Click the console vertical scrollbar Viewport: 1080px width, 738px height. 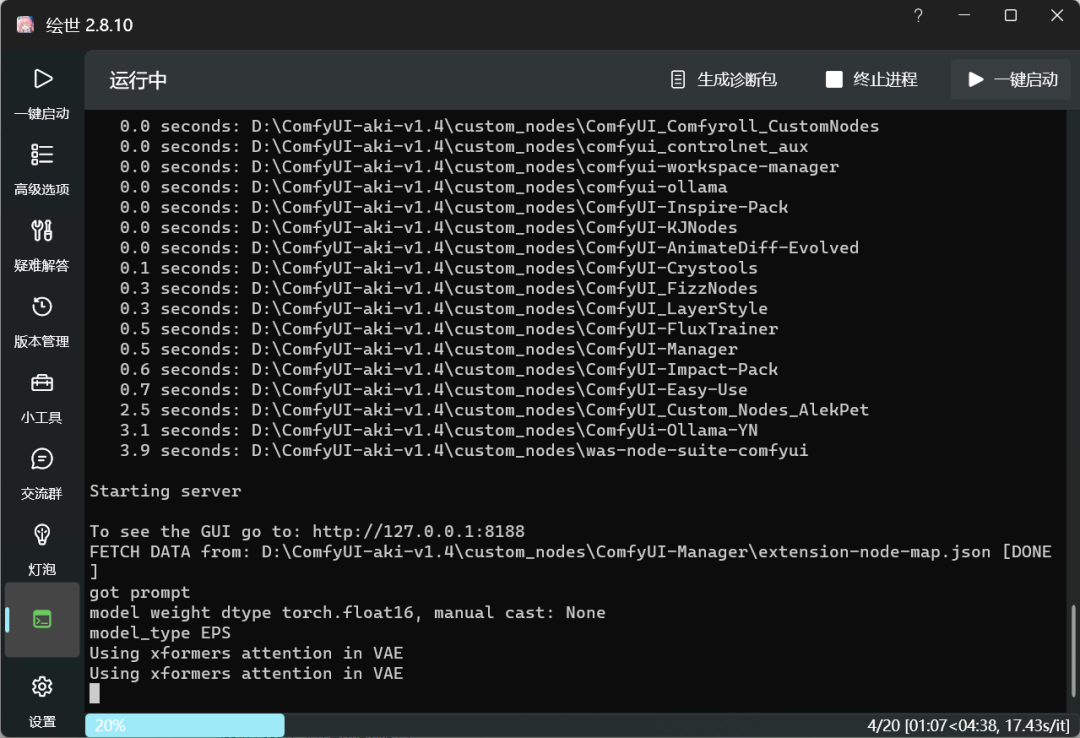click(x=1072, y=651)
